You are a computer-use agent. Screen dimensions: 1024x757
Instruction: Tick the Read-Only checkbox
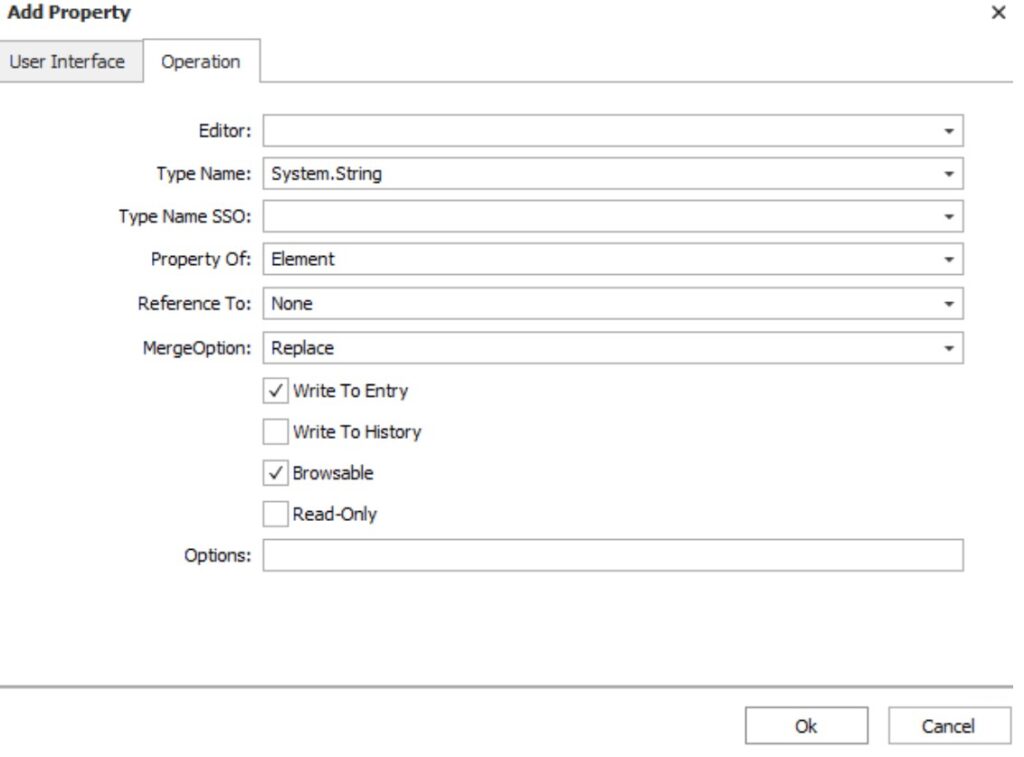276,515
